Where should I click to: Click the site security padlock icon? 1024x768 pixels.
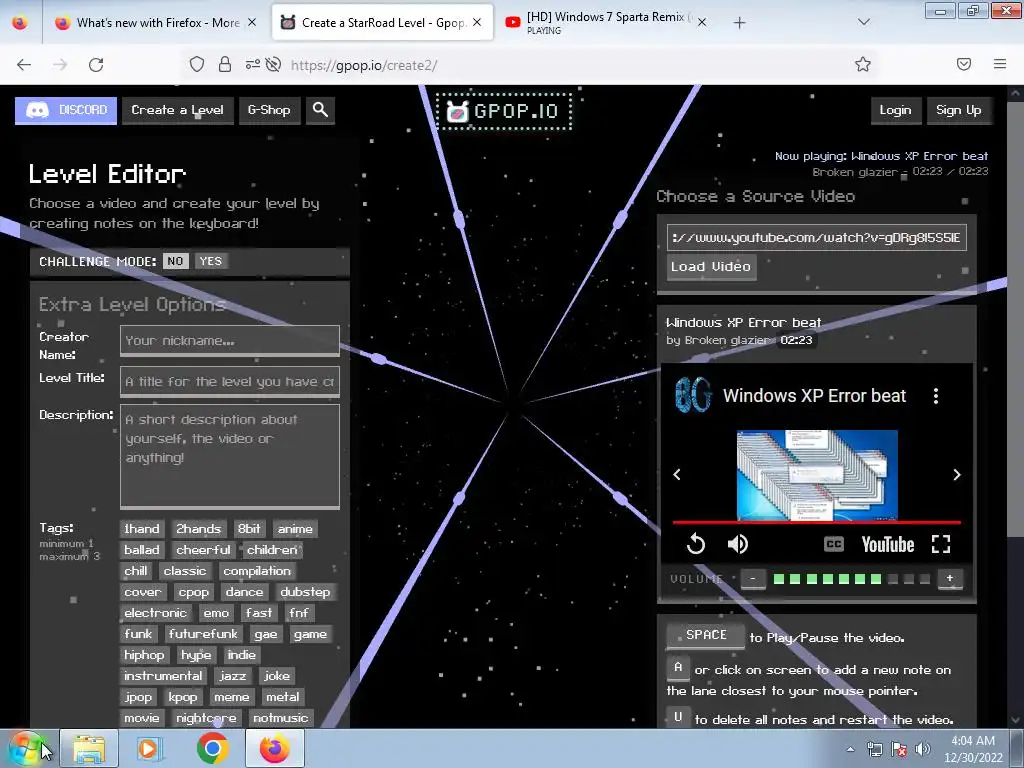tap(225, 64)
